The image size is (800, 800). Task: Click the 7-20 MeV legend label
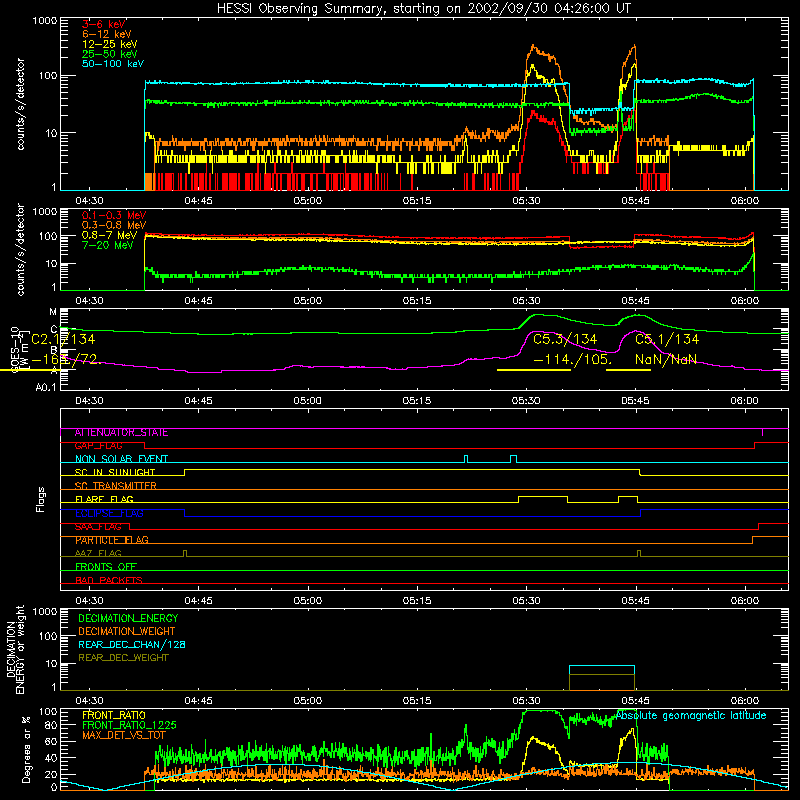tap(108, 245)
